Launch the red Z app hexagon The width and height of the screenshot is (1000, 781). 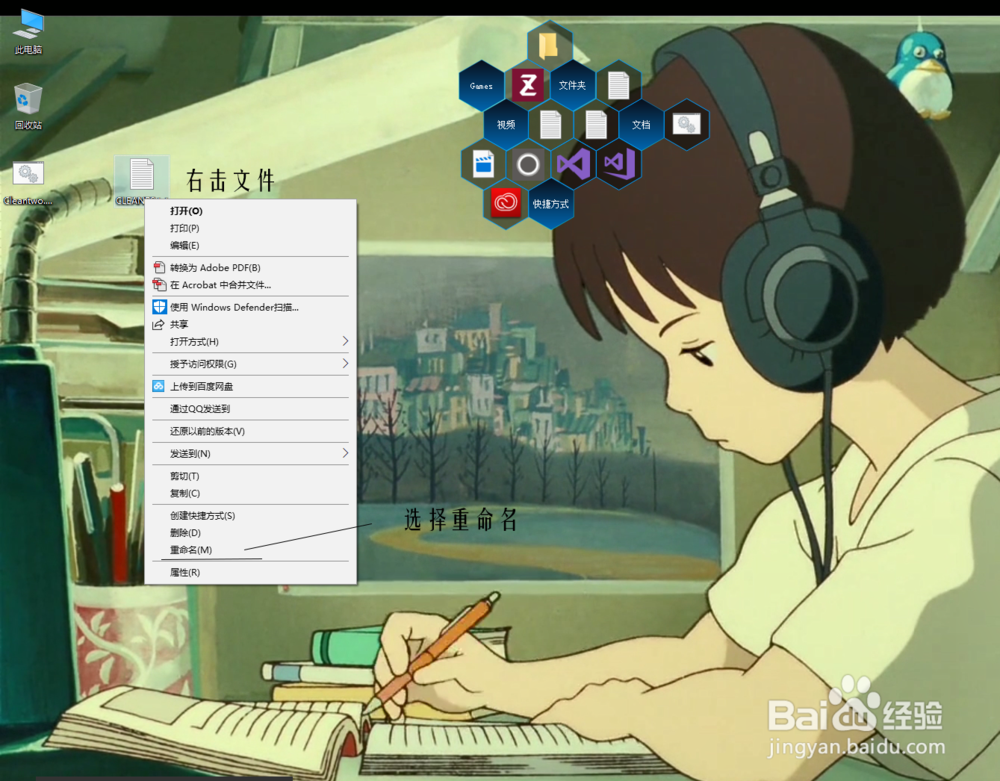527,85
